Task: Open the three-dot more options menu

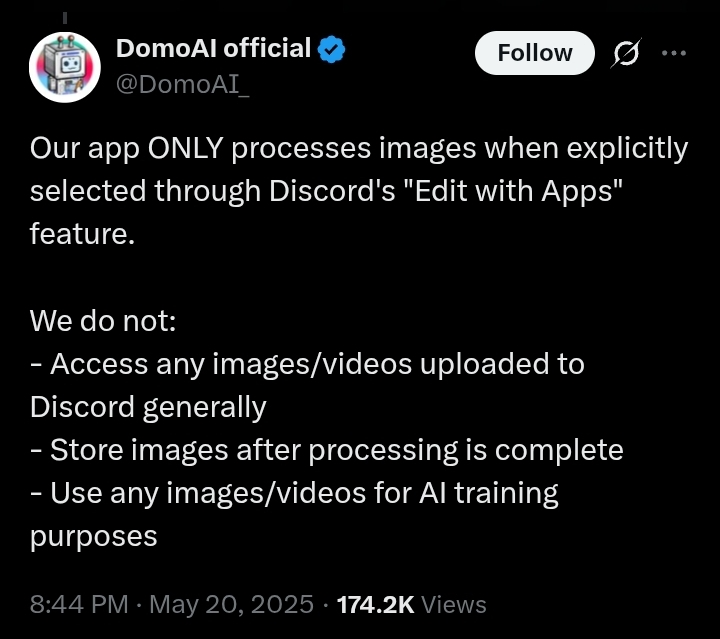Action: click(x=674, y=53)
